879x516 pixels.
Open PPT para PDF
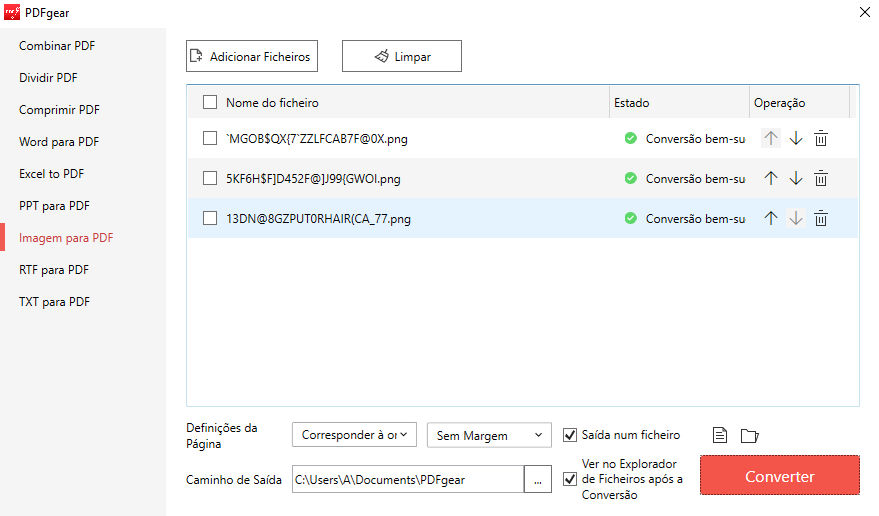coord(54,206)
